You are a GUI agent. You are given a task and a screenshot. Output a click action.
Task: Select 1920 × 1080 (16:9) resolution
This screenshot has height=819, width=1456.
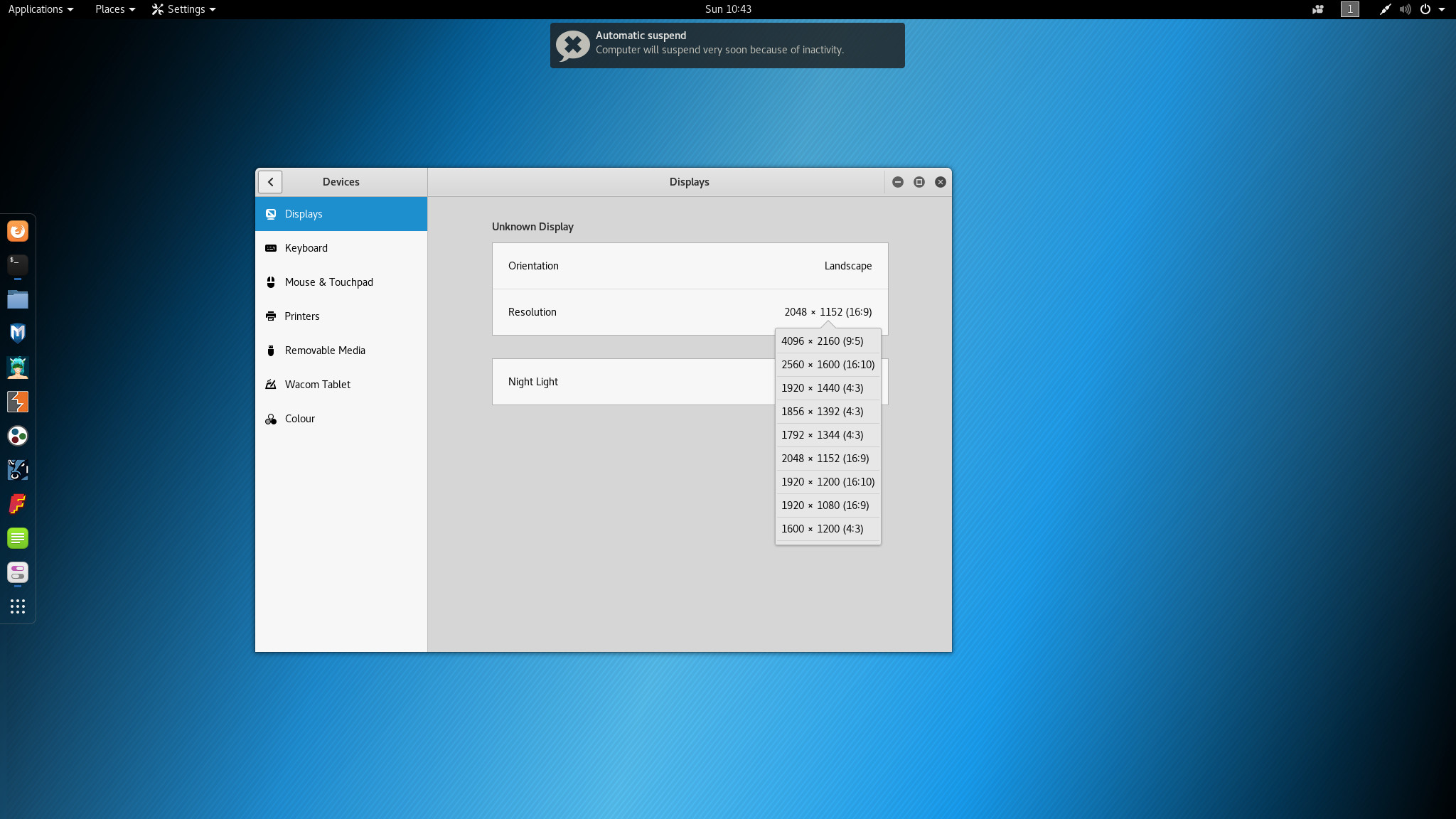coord(825,505)
